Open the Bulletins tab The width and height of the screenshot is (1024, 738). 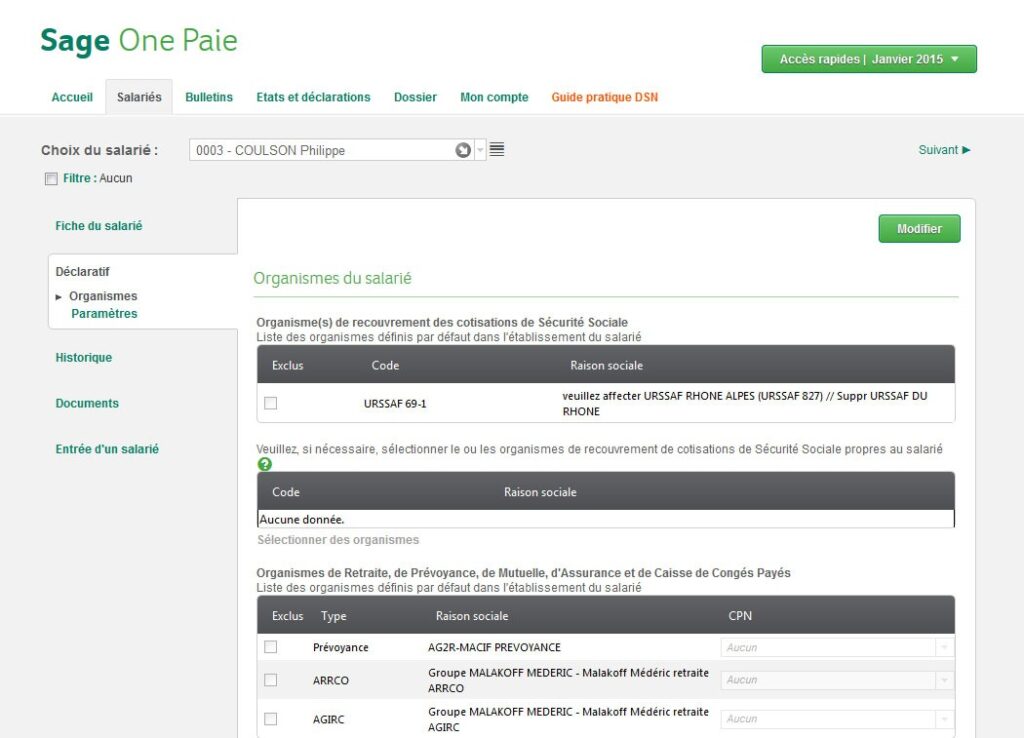(x=209, y=97)
